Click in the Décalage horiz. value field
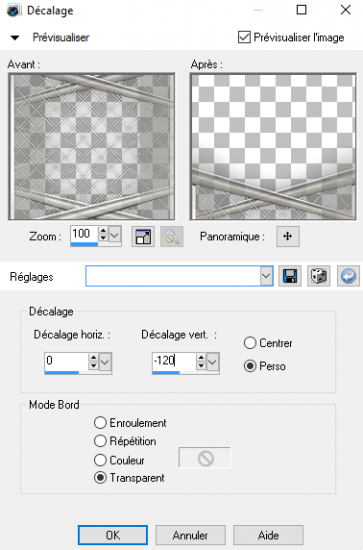This screenshot has width=363, height=550. 67,361
